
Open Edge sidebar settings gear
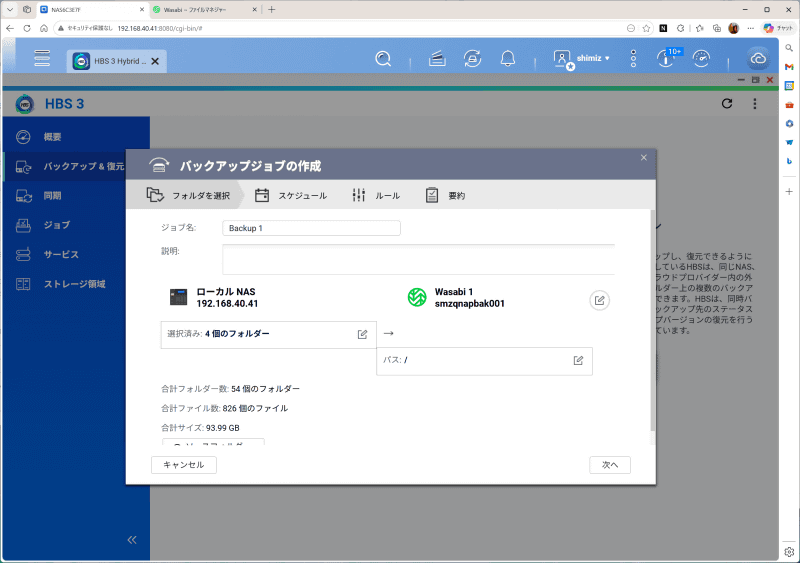[x=789, y=552]
